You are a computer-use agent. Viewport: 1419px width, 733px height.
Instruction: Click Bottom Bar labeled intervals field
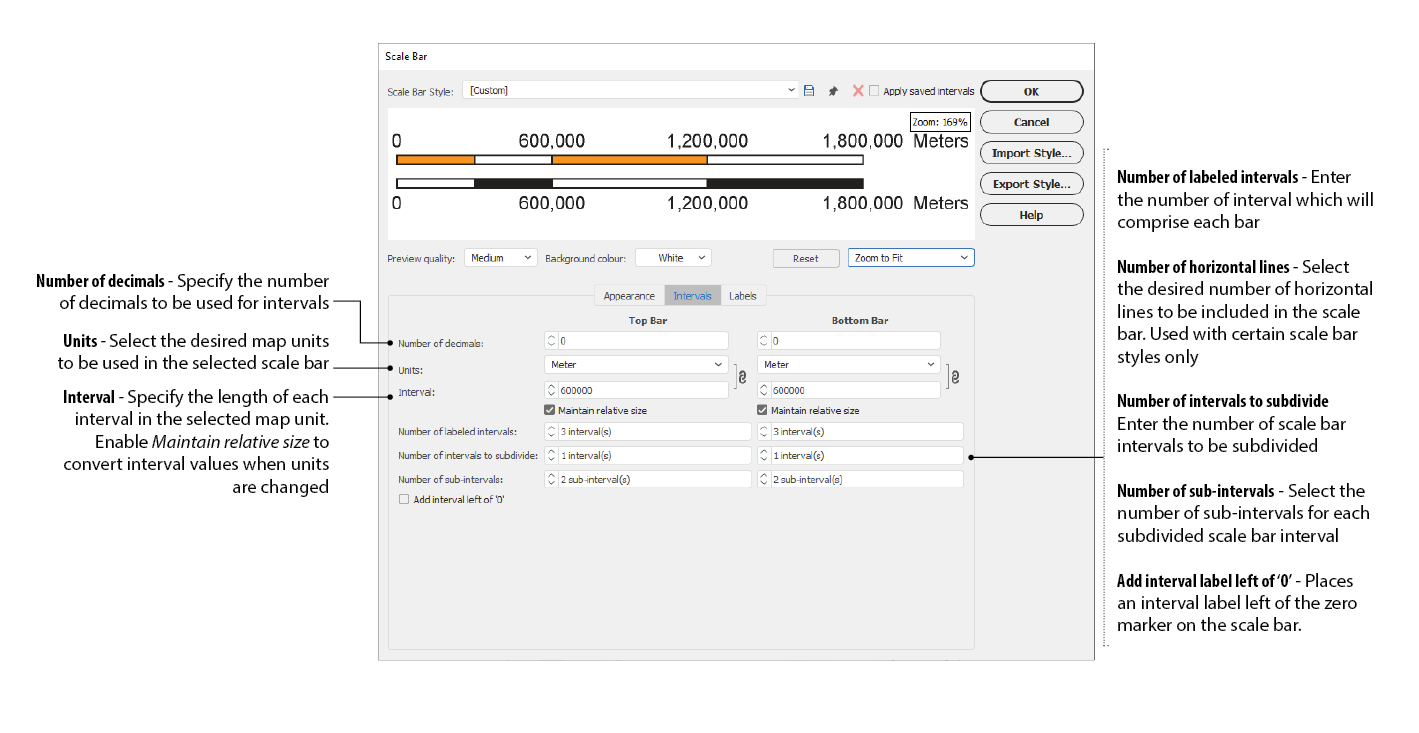[866, 432]
